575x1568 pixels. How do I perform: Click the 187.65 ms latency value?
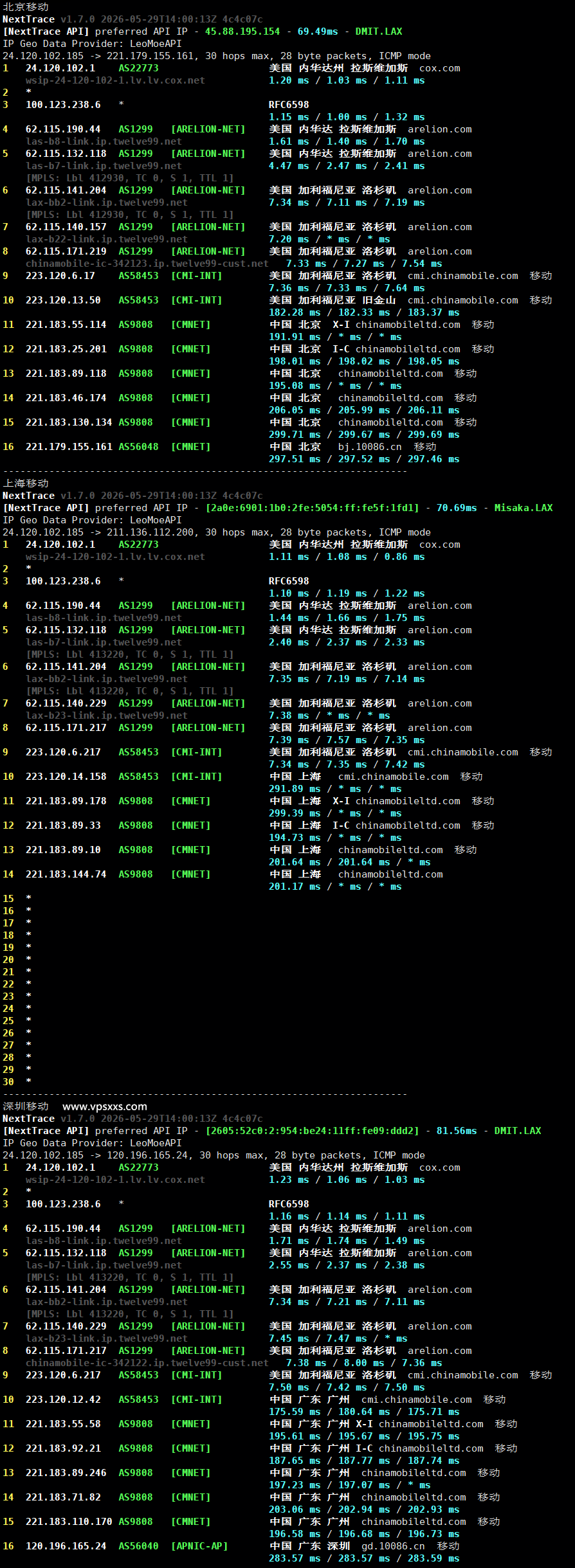click(x=295, y=1460)
